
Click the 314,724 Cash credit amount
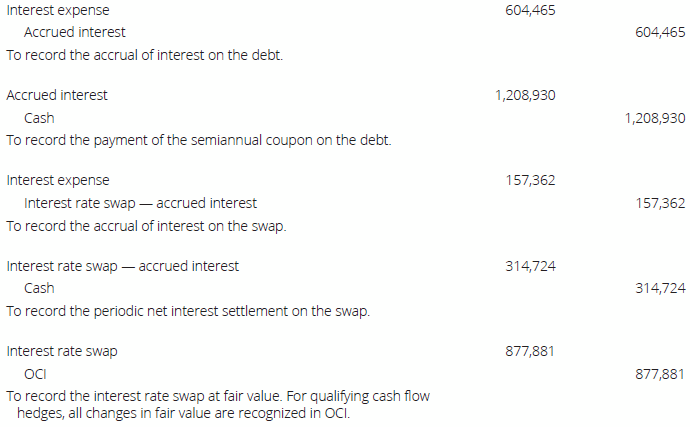(x=660, y=288)
